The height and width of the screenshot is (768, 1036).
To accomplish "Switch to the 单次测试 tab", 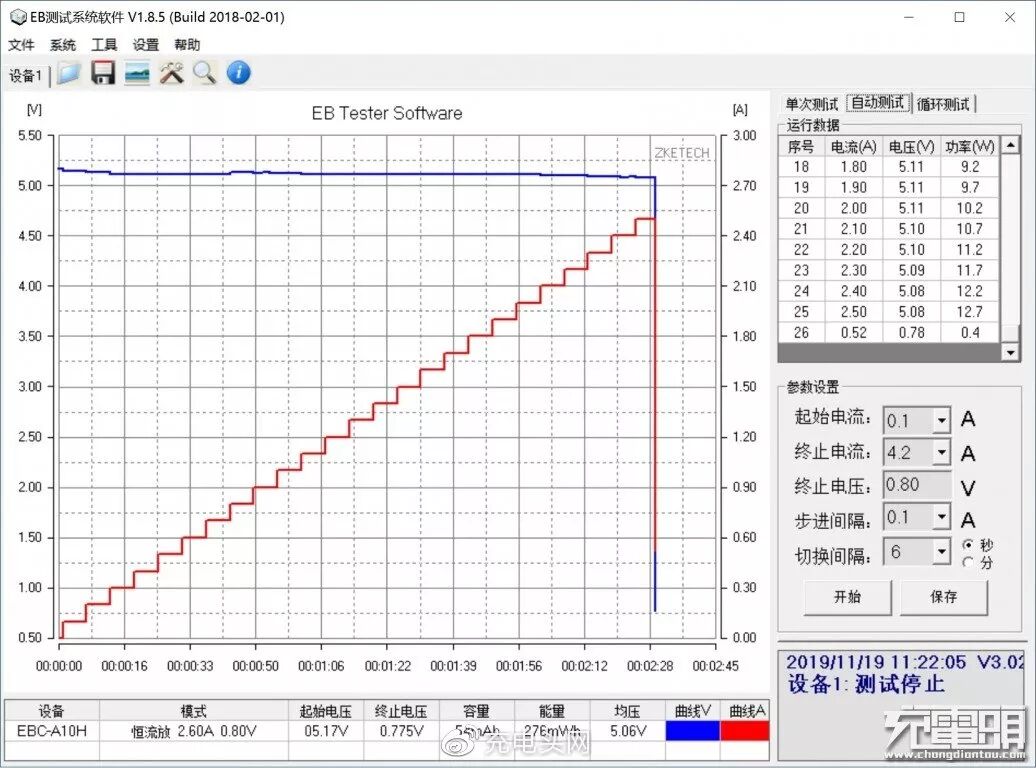I will pos(811,104).
